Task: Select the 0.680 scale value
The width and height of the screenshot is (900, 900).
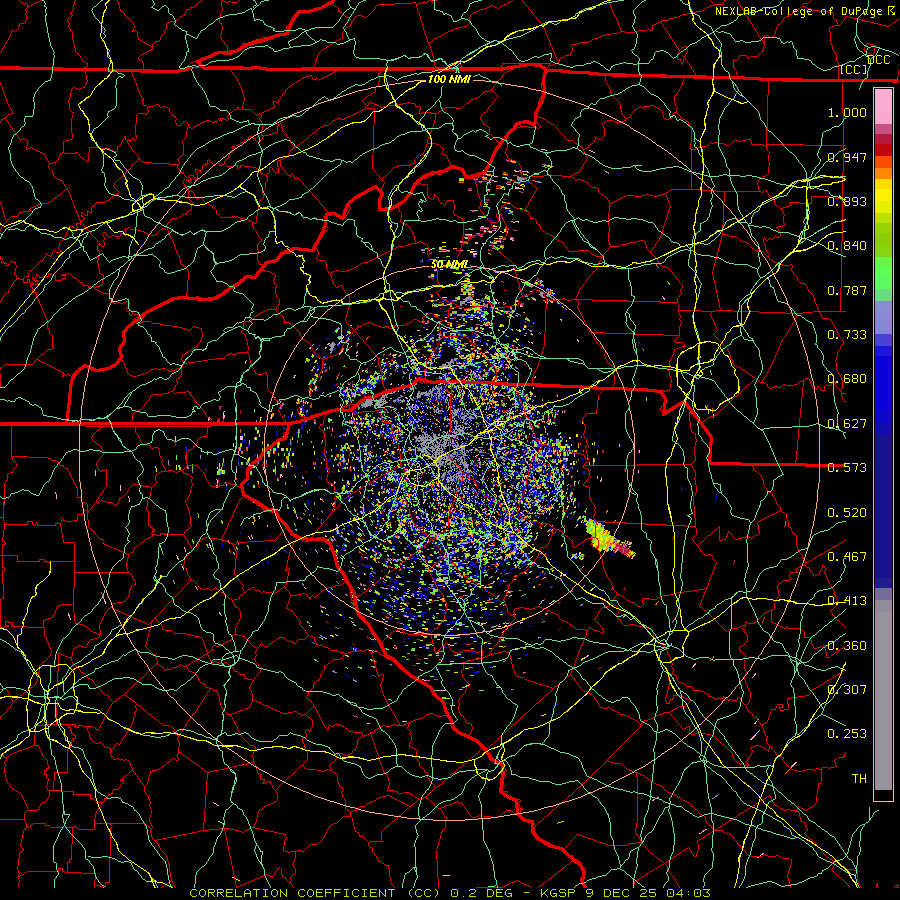Action: [847, 378]
